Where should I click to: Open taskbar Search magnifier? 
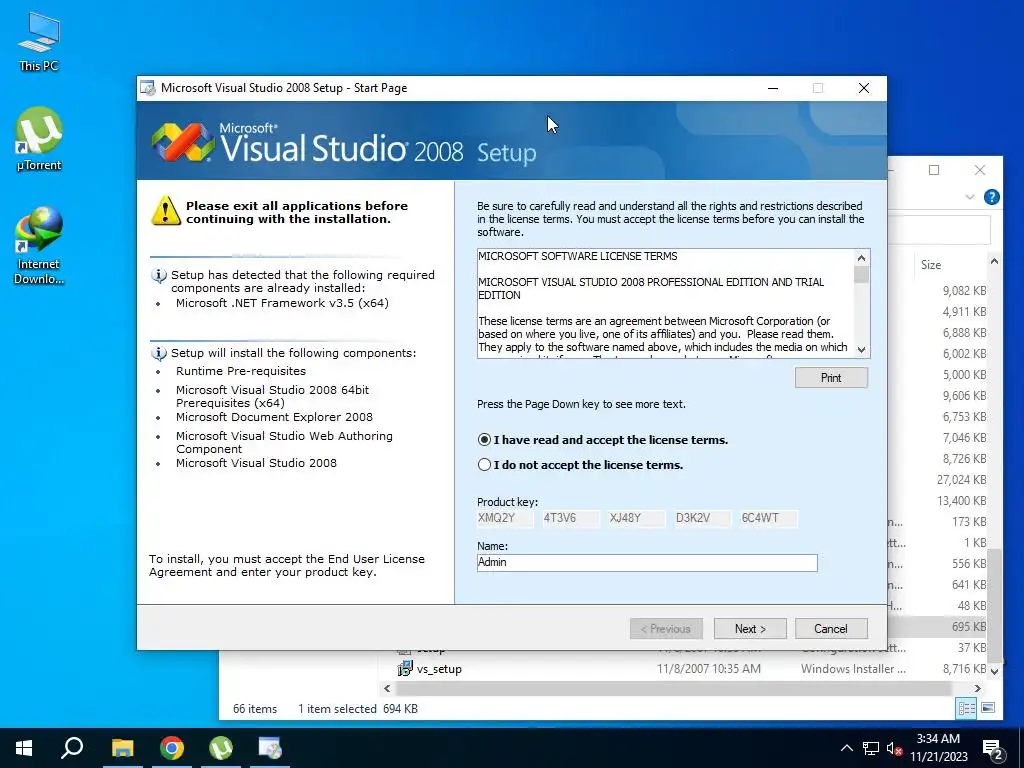pyautogui.click(x=72, y=748)
